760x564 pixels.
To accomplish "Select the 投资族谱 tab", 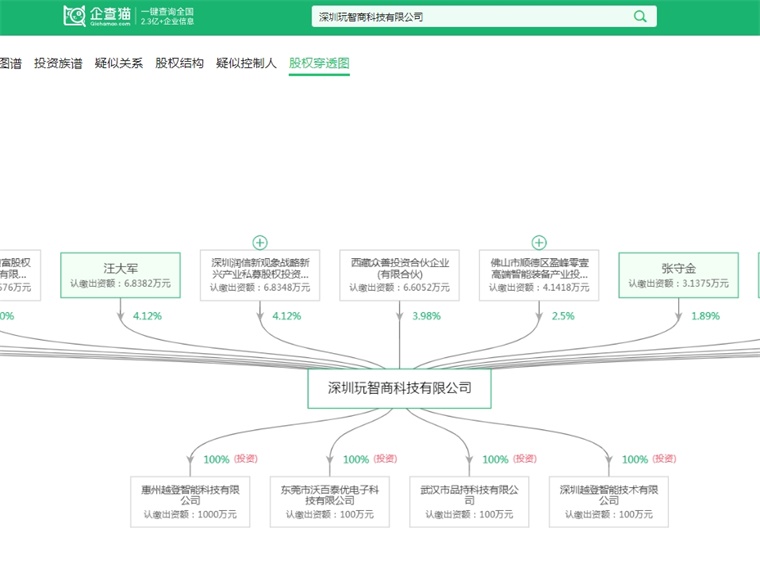I will [x=58, y=63].
